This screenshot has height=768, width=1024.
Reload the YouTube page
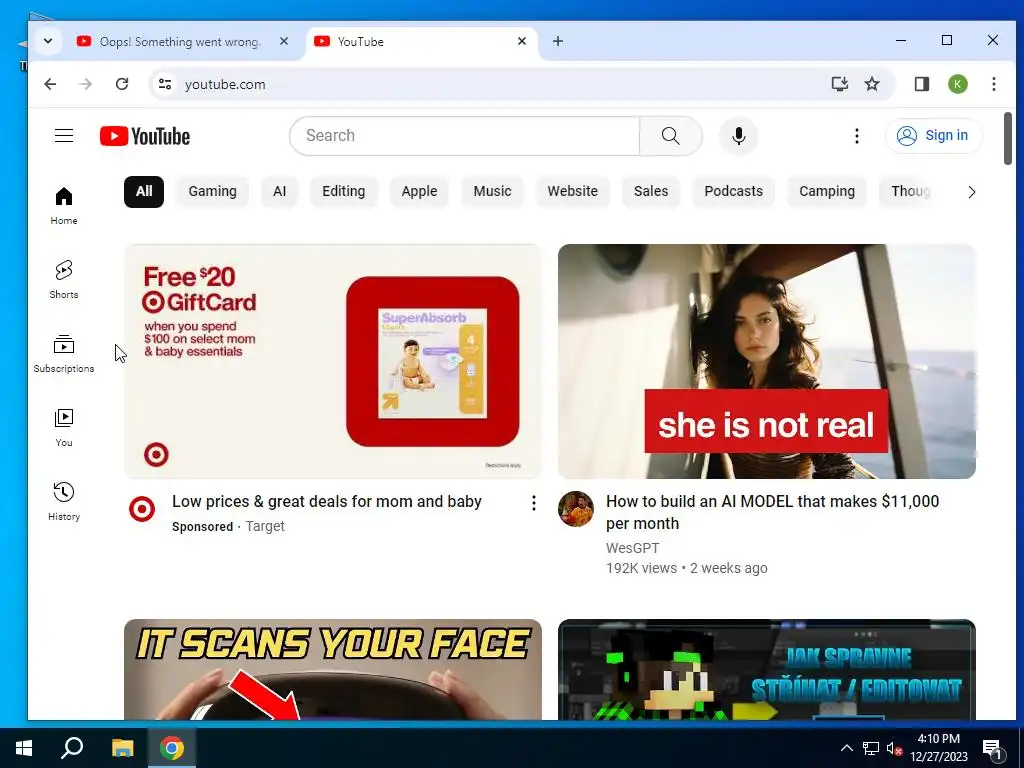(x=122, y=84)
